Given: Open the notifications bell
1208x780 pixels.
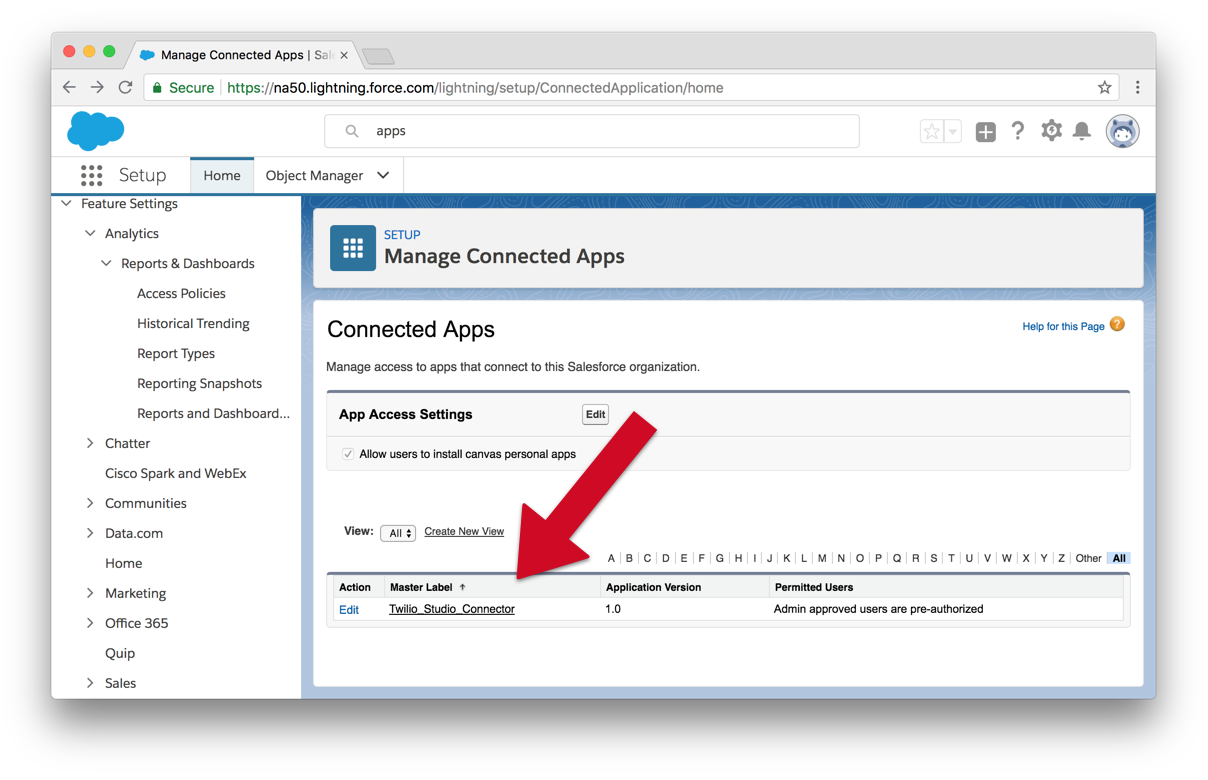Looking at the screenshot, I should 1082,131.
